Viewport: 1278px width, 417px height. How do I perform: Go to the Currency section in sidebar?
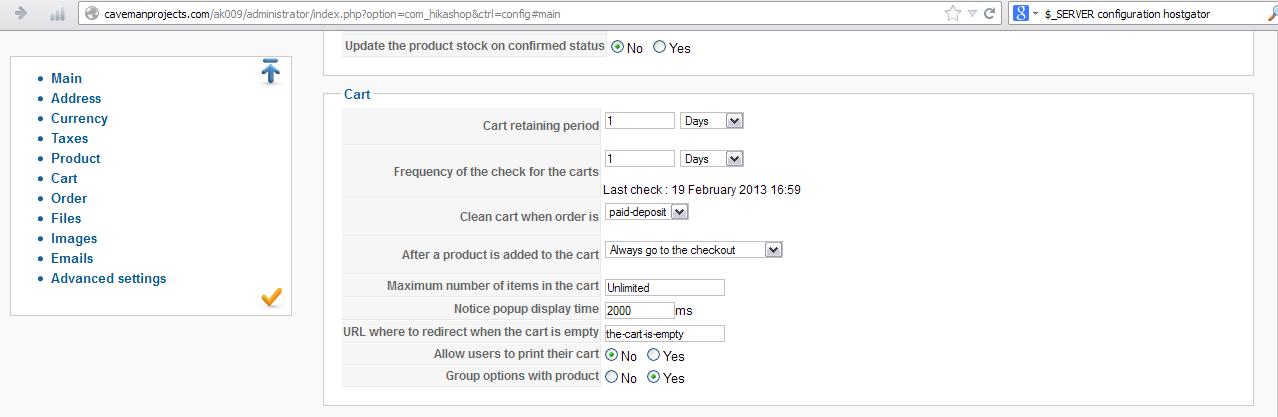coord(79,118)
